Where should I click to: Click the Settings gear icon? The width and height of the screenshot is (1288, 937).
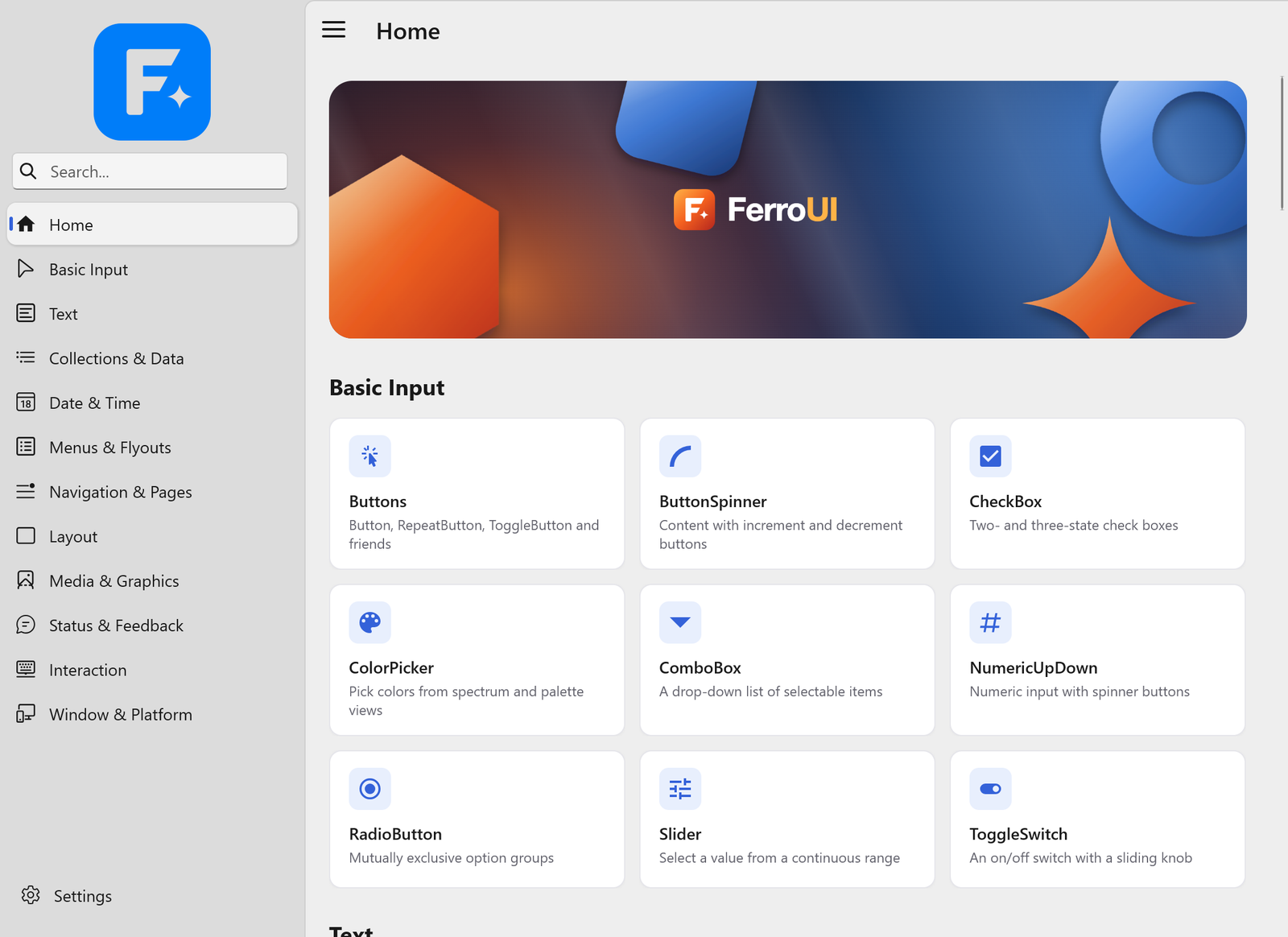[31, 895]
